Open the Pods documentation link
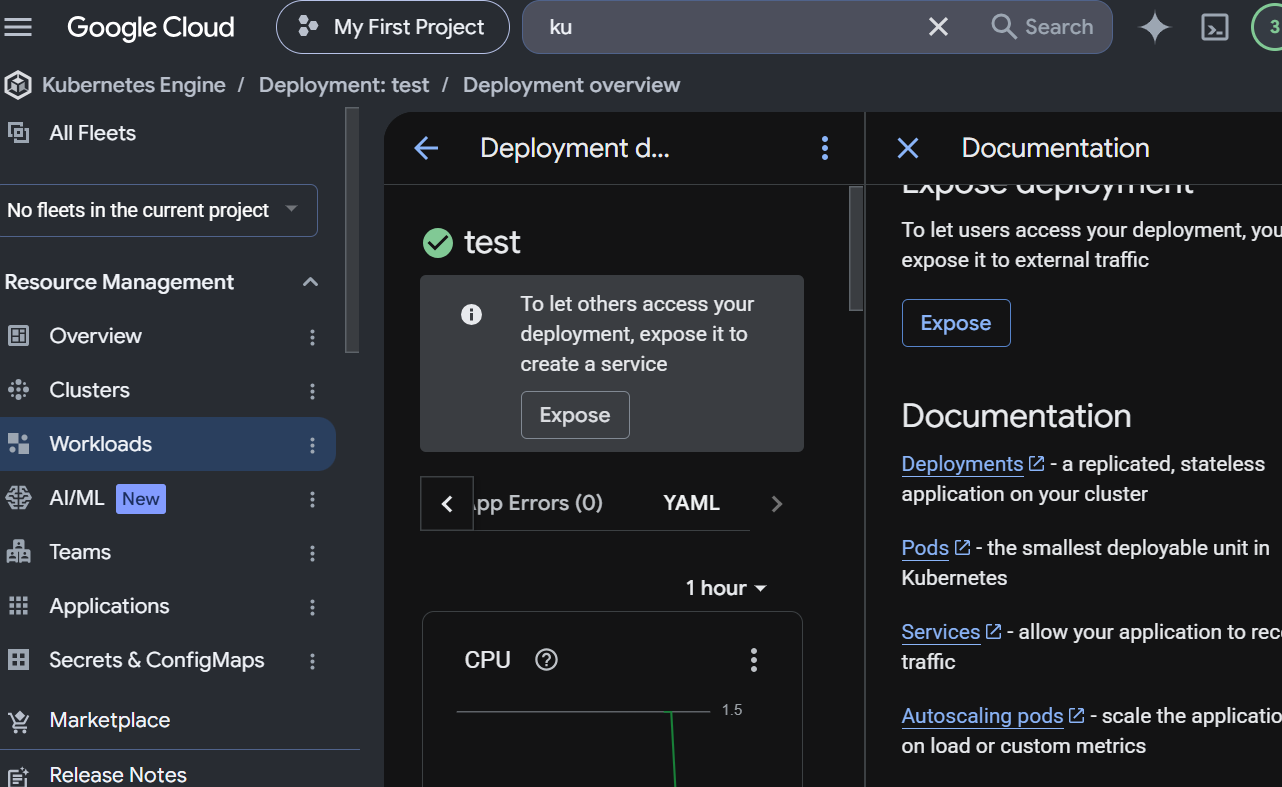This screenshot has height=787, width=1282. [936, 548]
